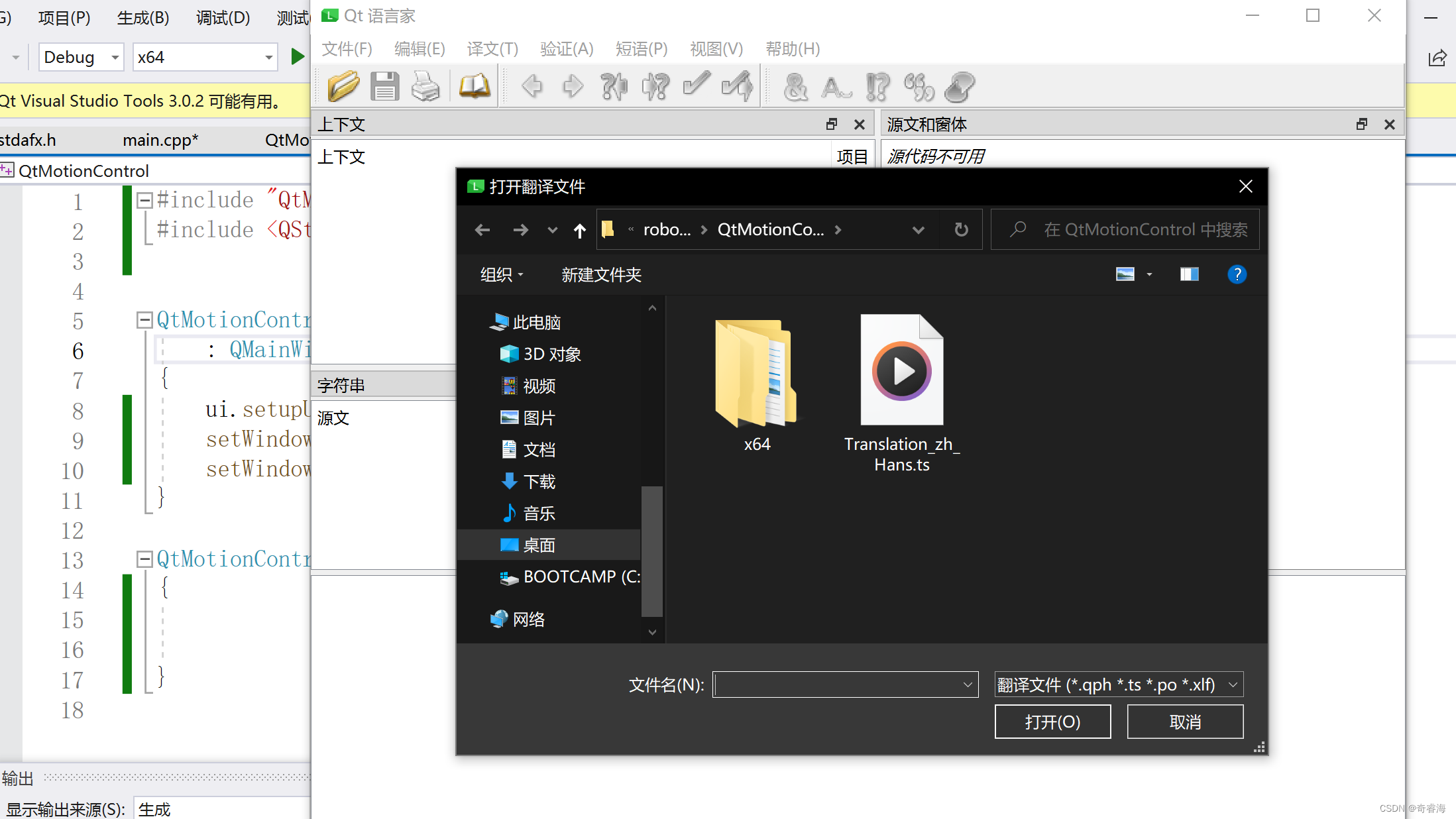Image resolution: width=1456 pixels, height=819 pixels.
Task: Open the 短语(P) menu in Qt Linguist
Action: click(x=641, y=49)
